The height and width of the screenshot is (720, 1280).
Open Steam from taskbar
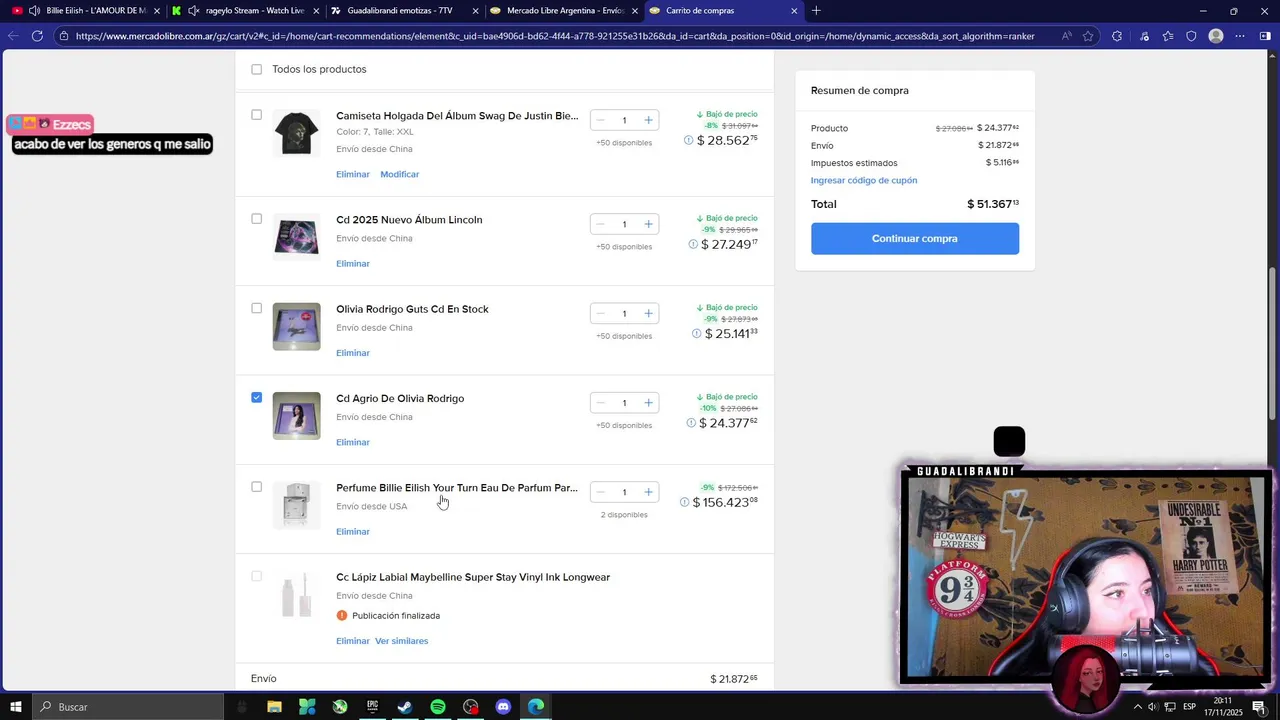click(x=405, y=707)
